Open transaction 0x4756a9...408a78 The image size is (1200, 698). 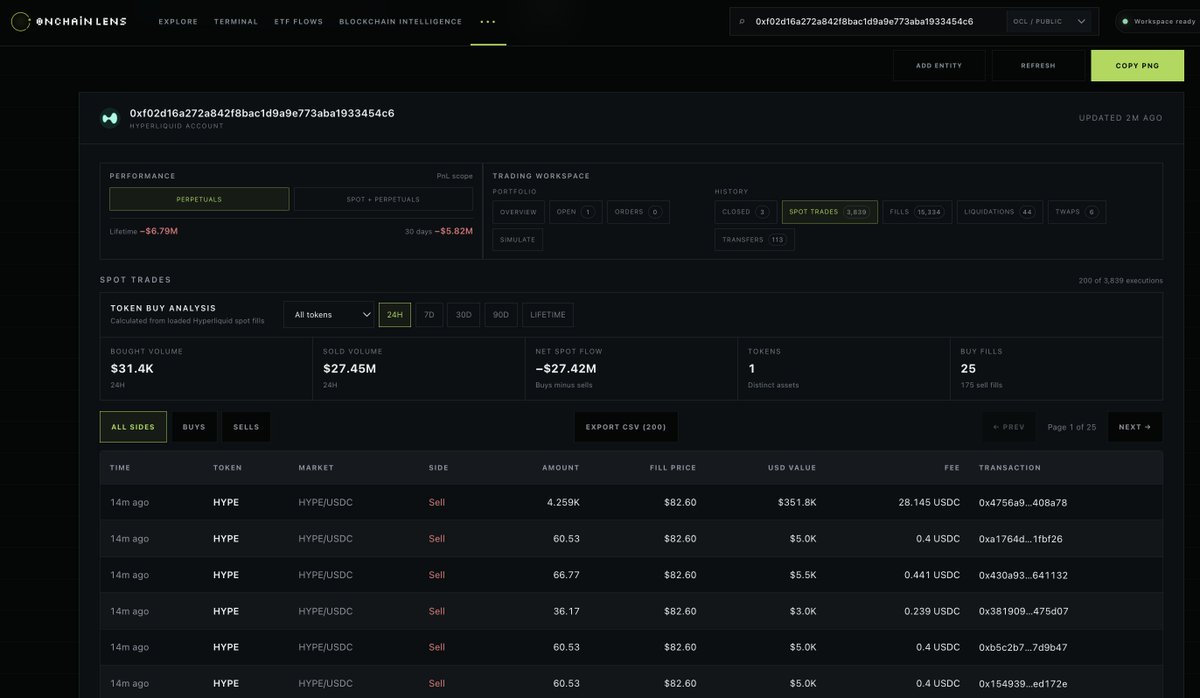1023,502
